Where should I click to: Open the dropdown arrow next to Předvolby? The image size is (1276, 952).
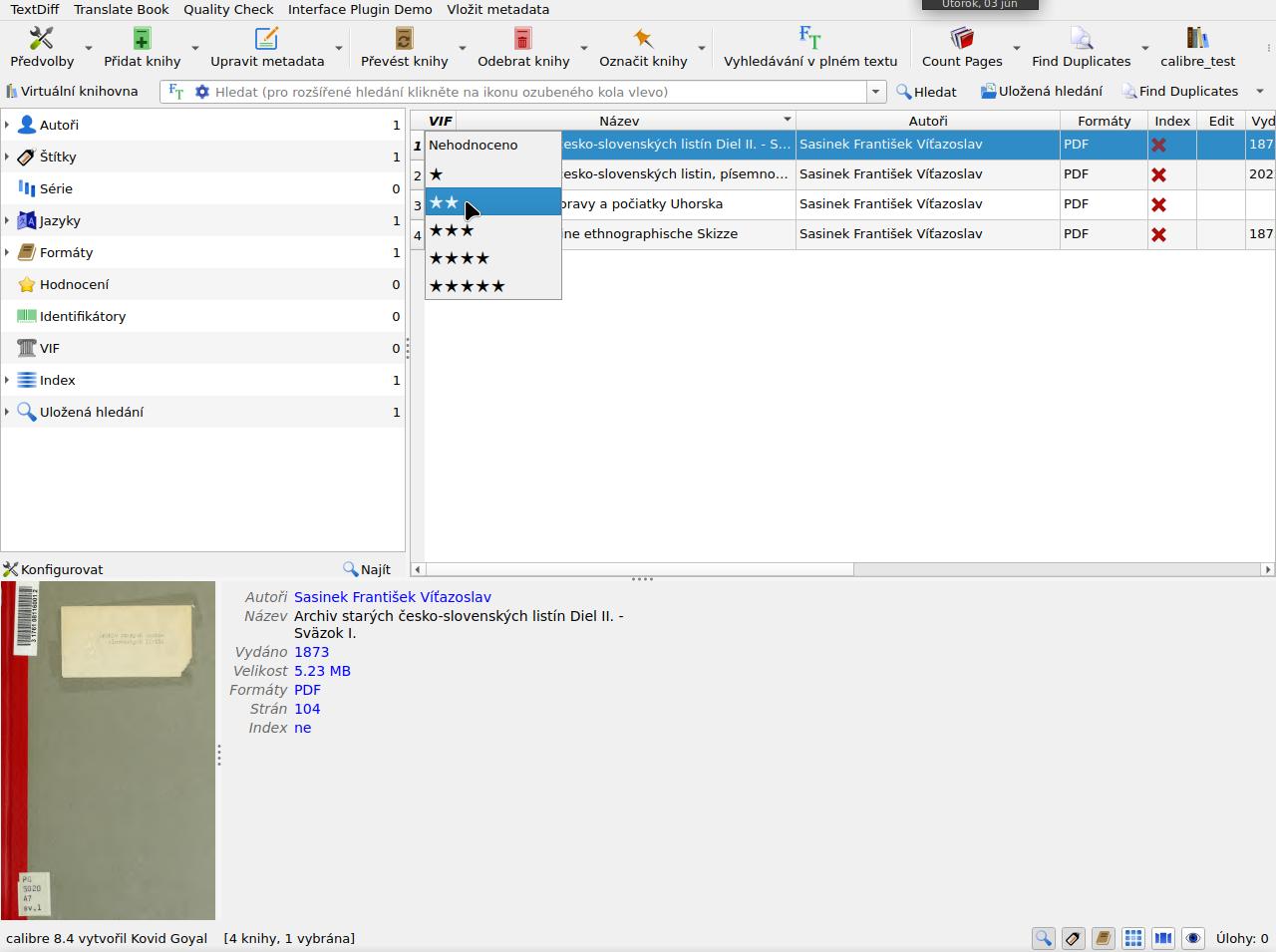point(88,48)
